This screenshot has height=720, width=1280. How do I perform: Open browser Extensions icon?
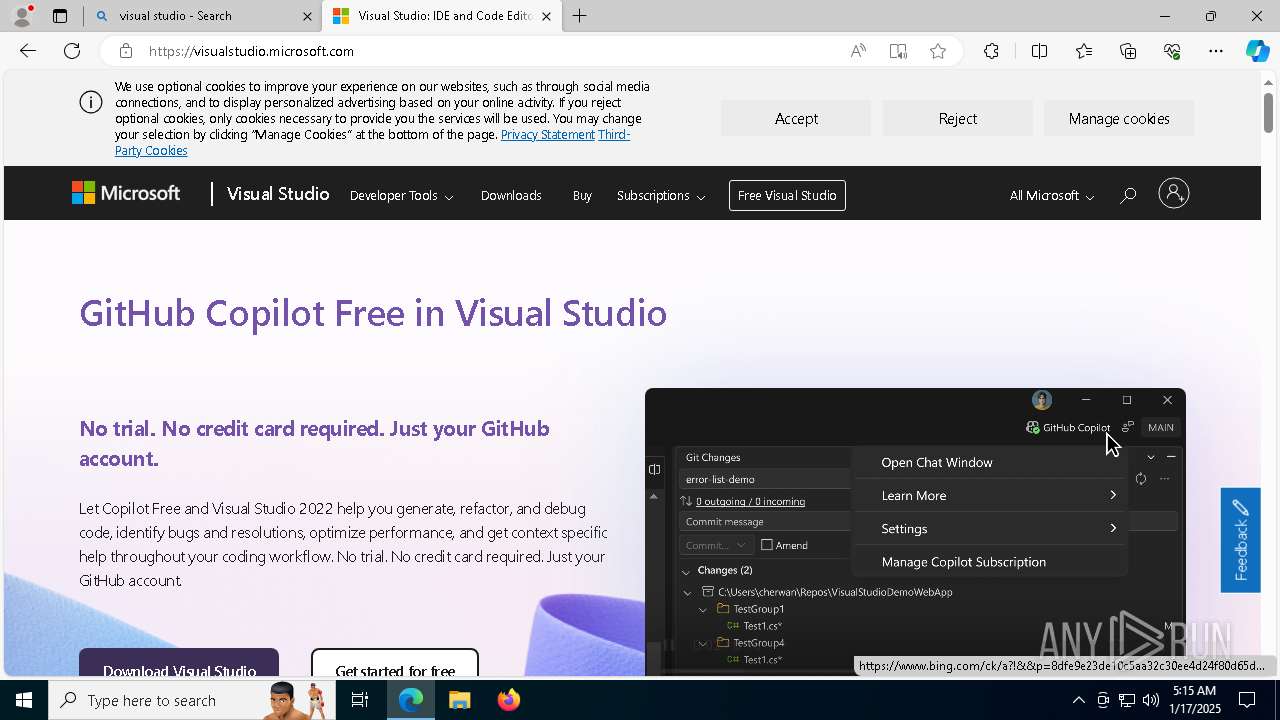[991, 51]
